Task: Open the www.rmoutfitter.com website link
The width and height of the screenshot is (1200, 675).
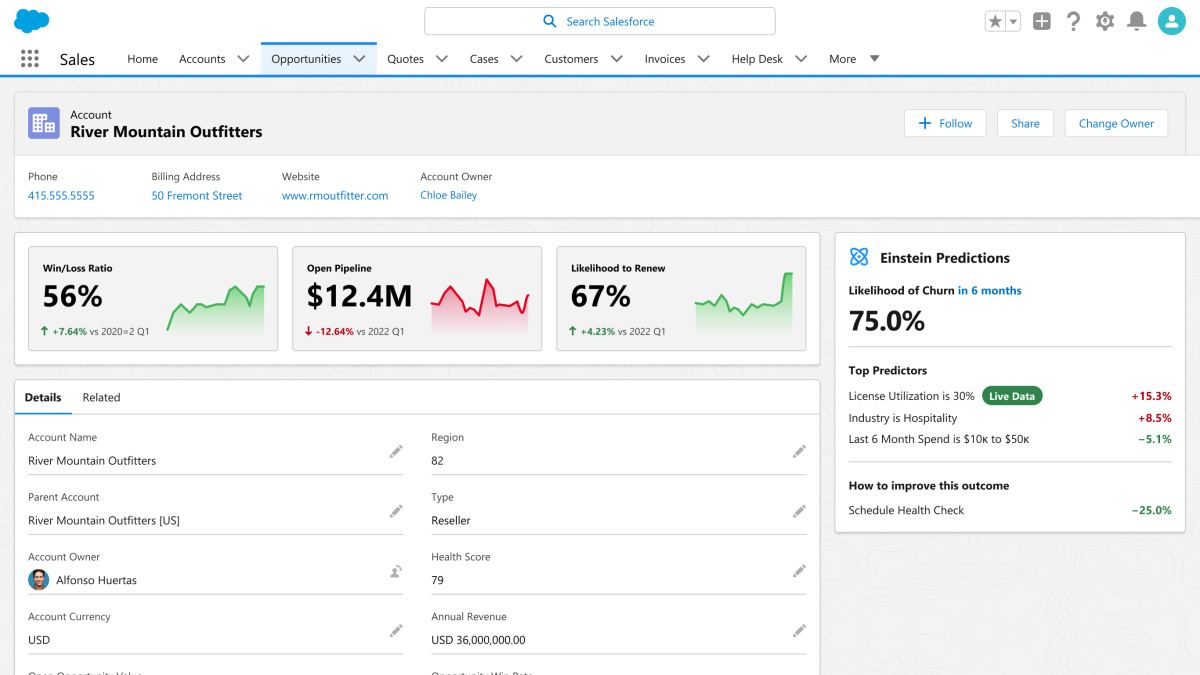Action: pos(335,196)
